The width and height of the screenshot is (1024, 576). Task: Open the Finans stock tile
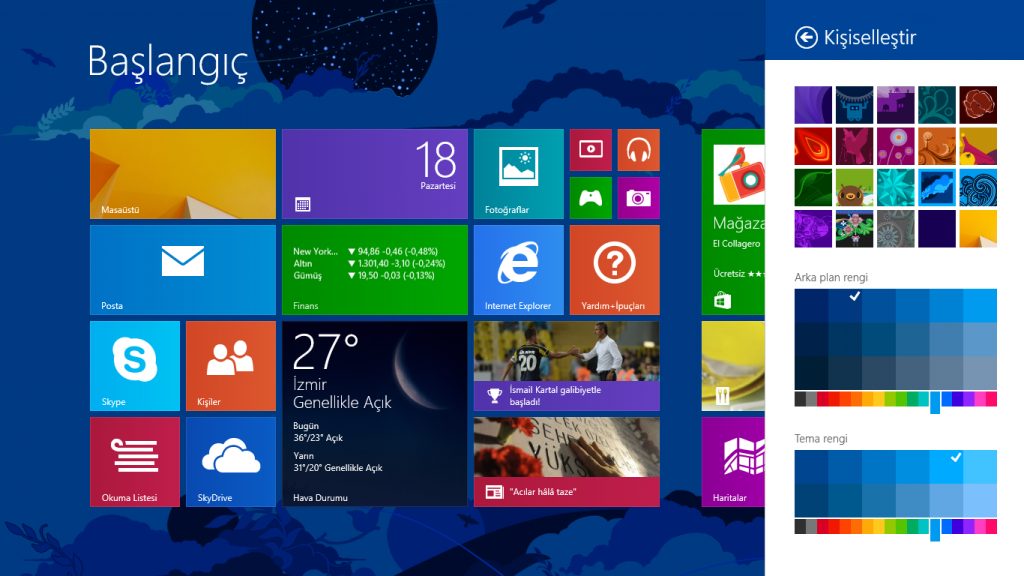[375, 270]
